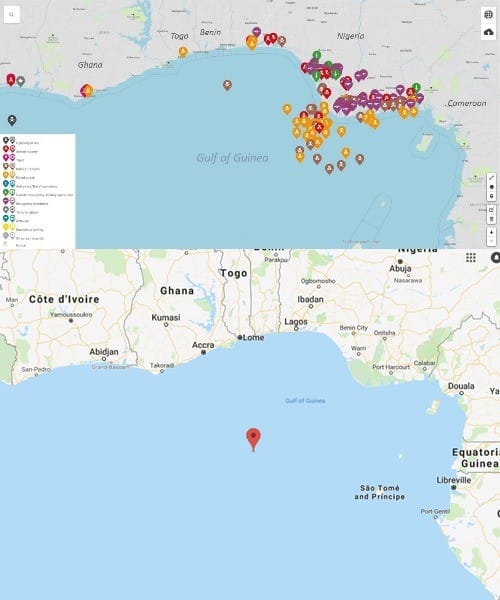
Task: Click the orange marker on Togo coast
Action: click(x=183, y=52)
